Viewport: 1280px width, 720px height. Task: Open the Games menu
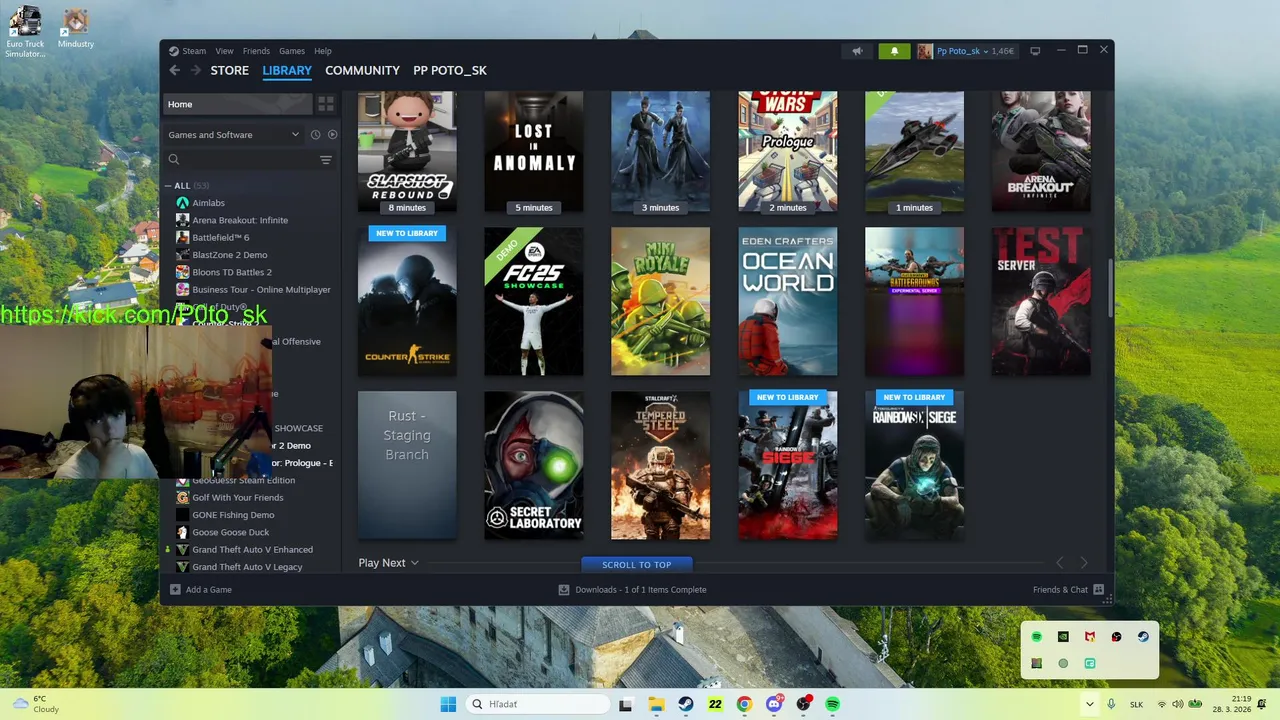click(292, 51)
